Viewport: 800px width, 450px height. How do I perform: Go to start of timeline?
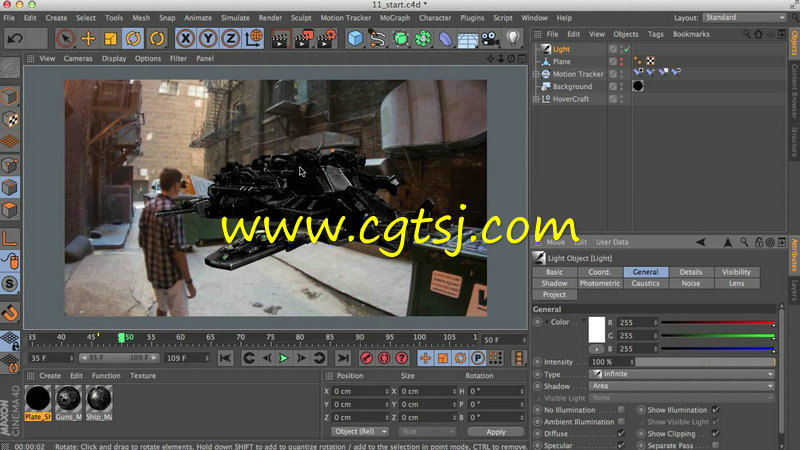tap(226, 358)
